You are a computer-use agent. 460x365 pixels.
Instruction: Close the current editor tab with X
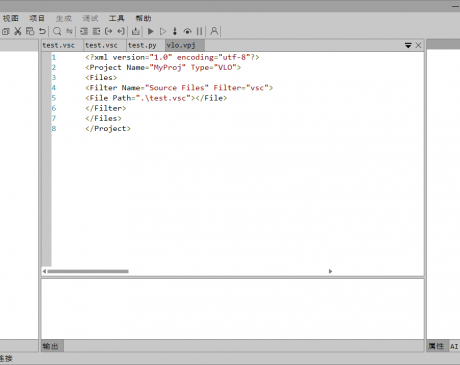418,45
